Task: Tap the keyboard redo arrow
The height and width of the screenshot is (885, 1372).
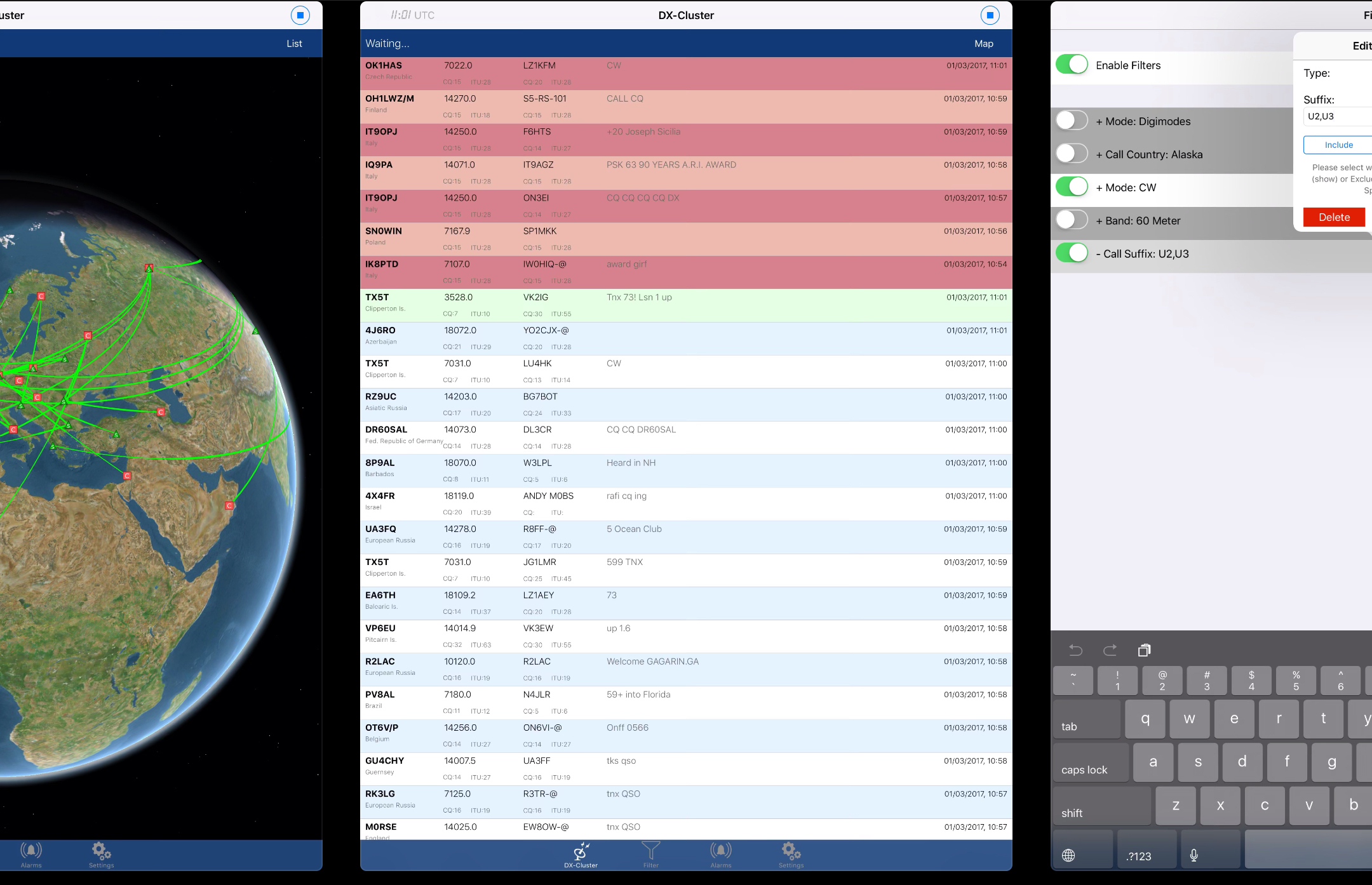Action: coord(1110,650)
